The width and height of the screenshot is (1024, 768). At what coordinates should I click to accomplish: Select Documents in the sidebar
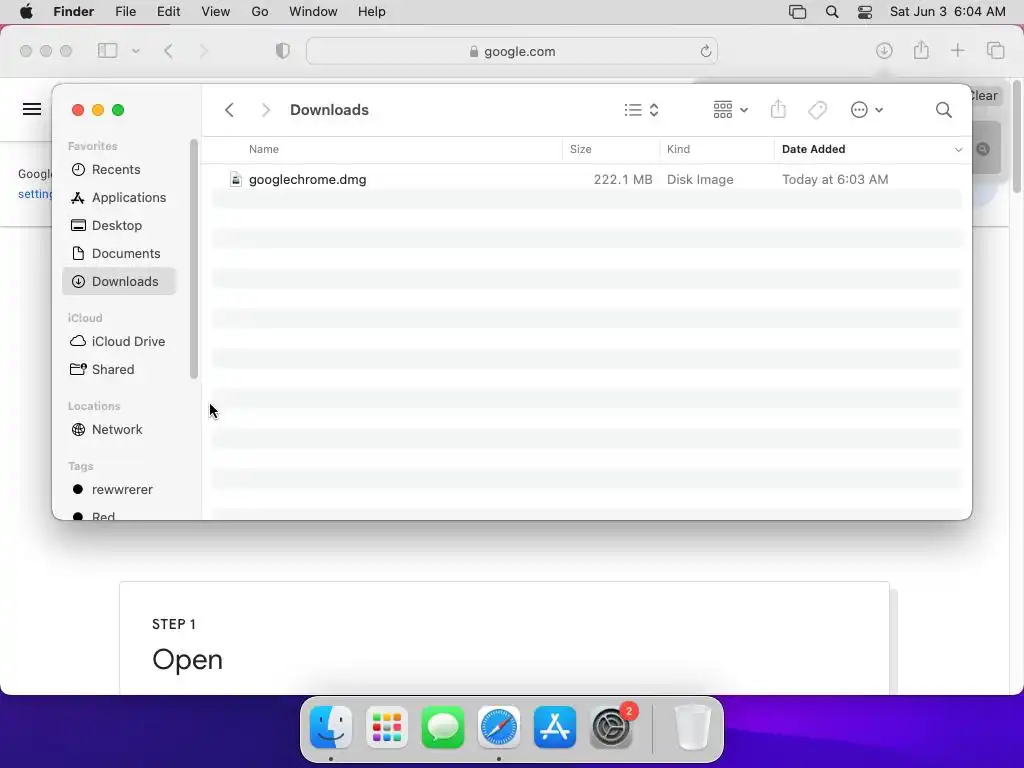click(x=120, y=253)
